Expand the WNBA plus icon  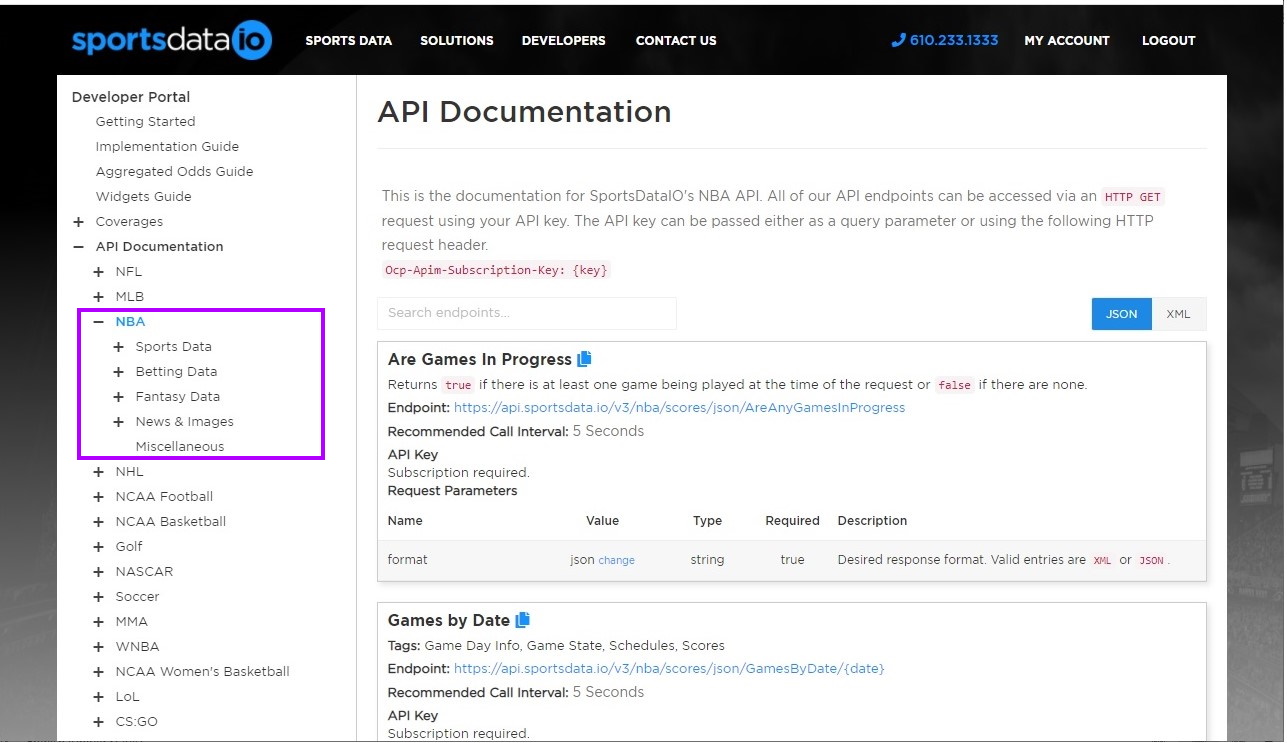(98, 647)
